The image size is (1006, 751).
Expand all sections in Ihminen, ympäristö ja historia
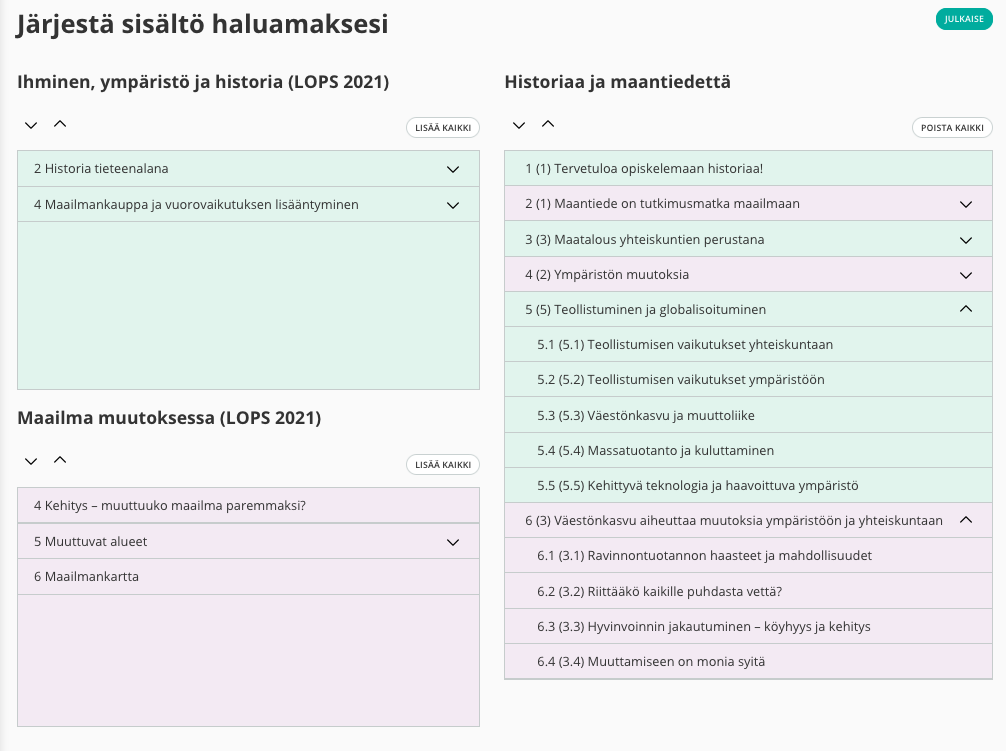31,125
